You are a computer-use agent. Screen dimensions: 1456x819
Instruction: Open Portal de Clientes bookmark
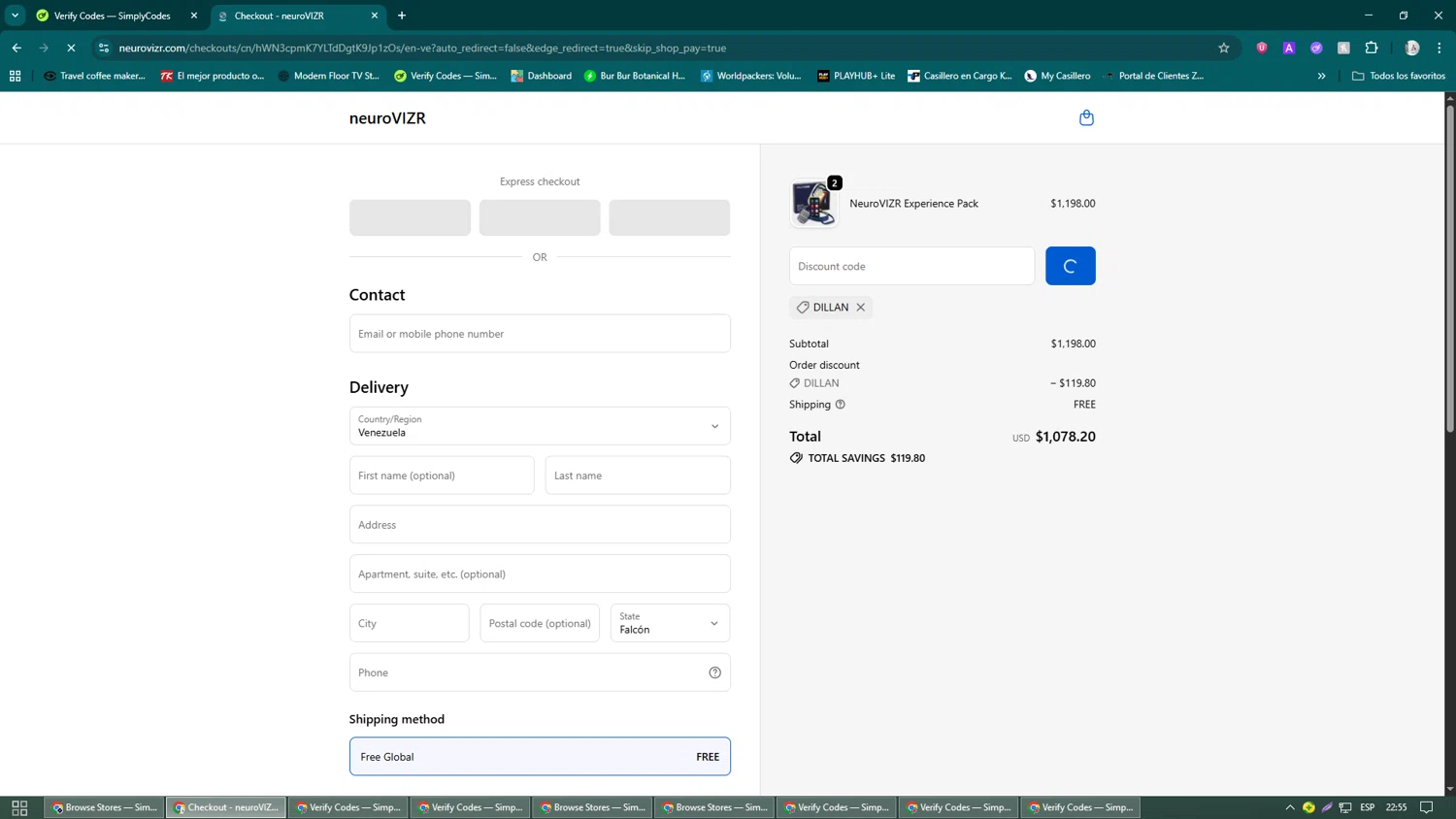pyautogui.click(x=1153, y=76)
